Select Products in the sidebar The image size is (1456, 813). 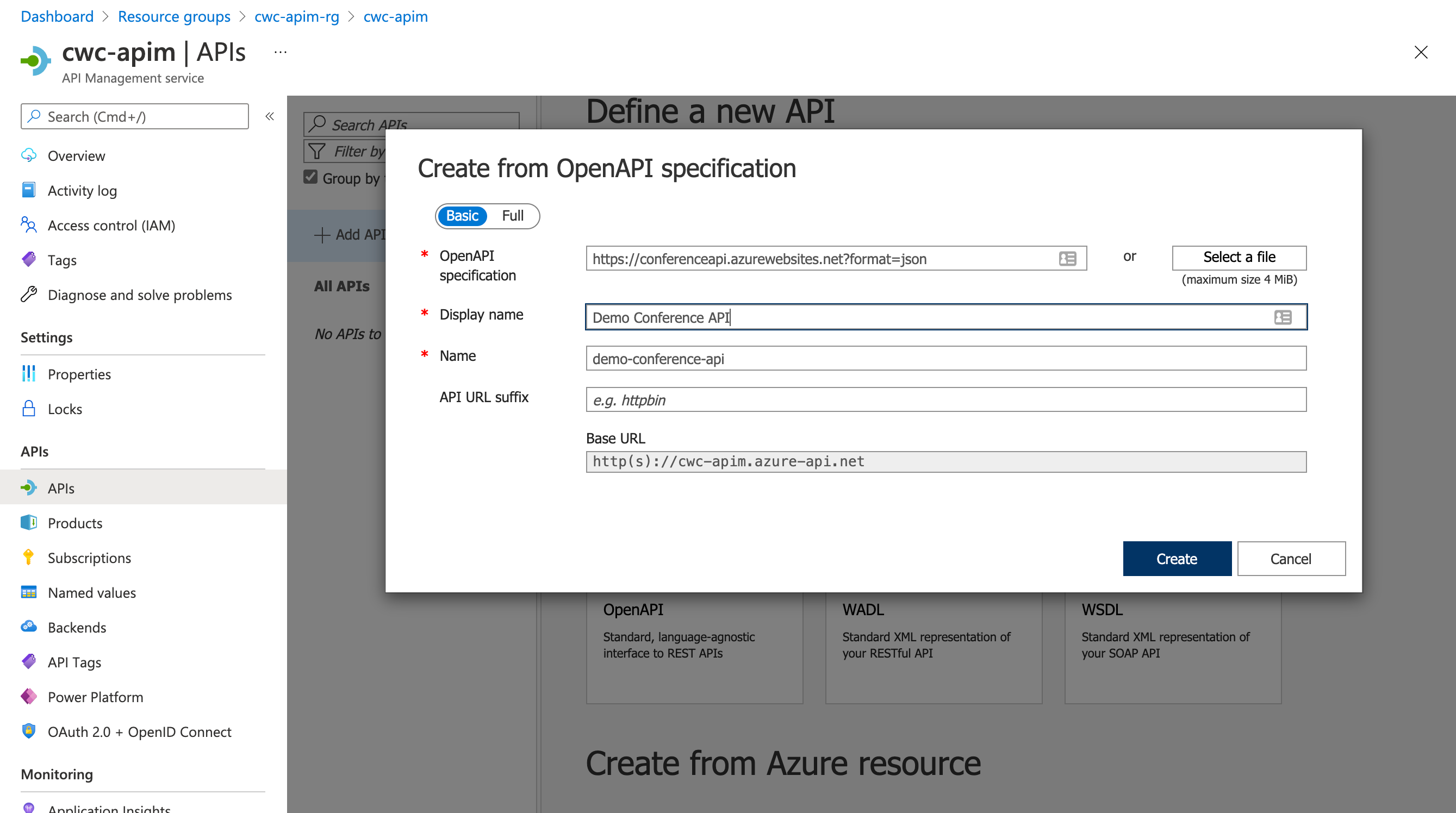75,523
